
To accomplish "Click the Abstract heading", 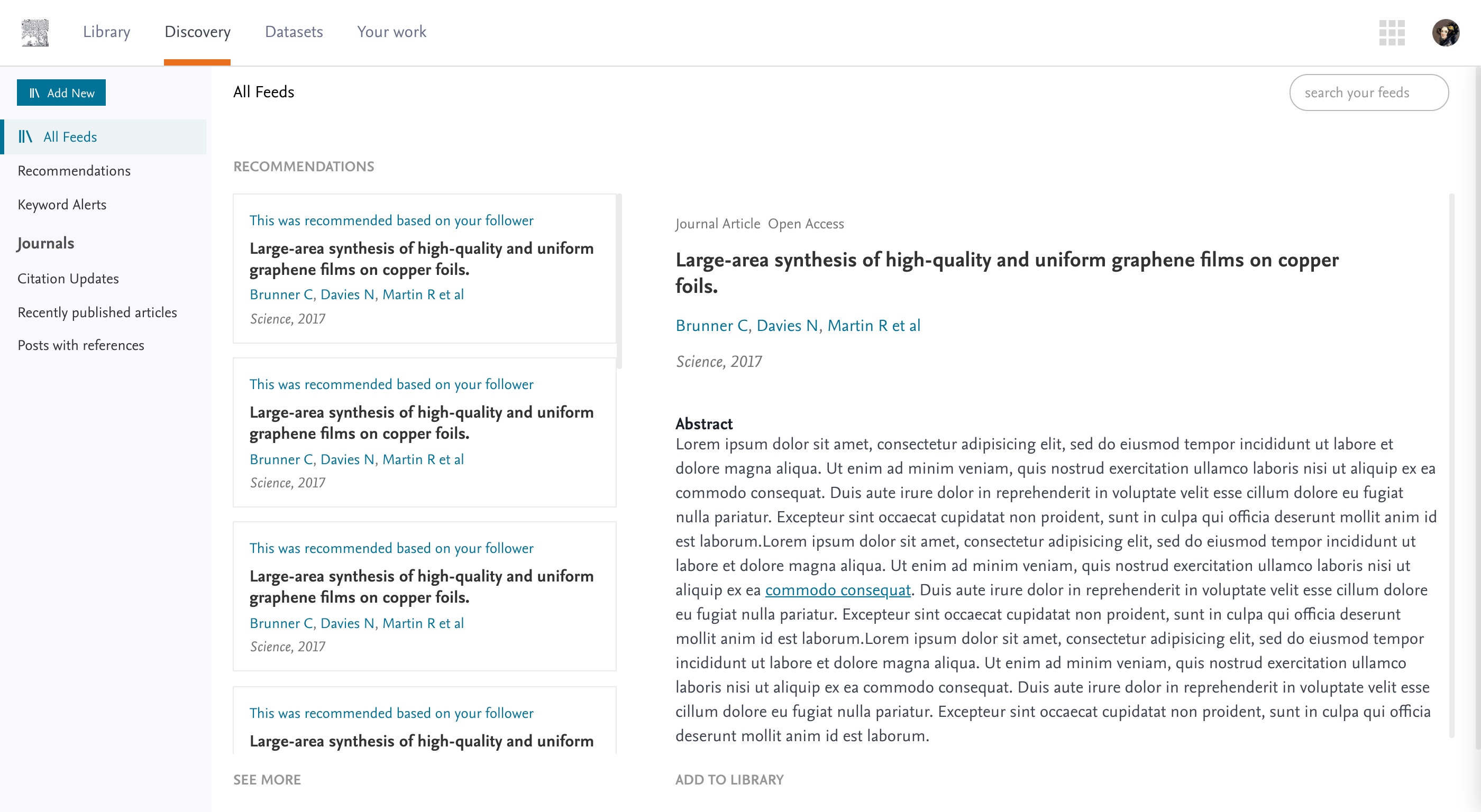I will point(703,424).
